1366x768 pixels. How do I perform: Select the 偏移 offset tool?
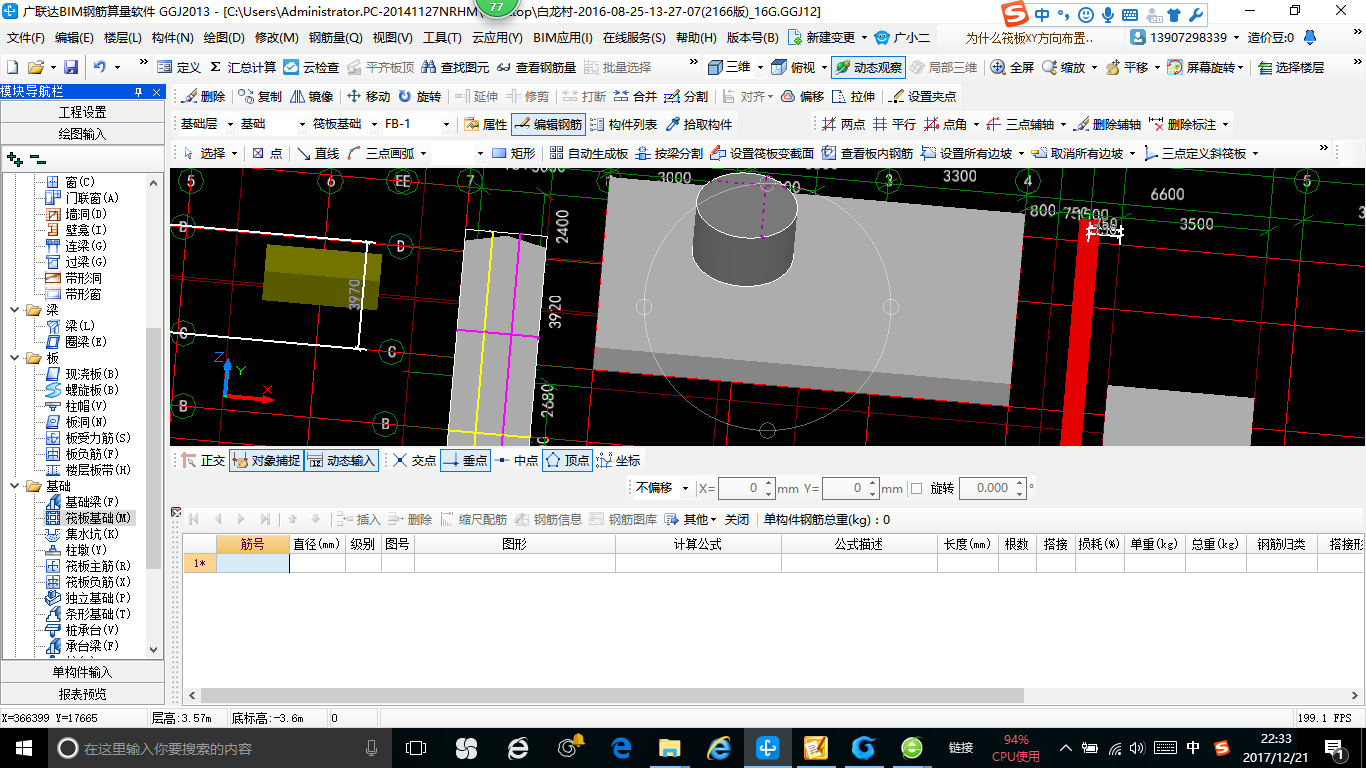[x=802, y=96]
